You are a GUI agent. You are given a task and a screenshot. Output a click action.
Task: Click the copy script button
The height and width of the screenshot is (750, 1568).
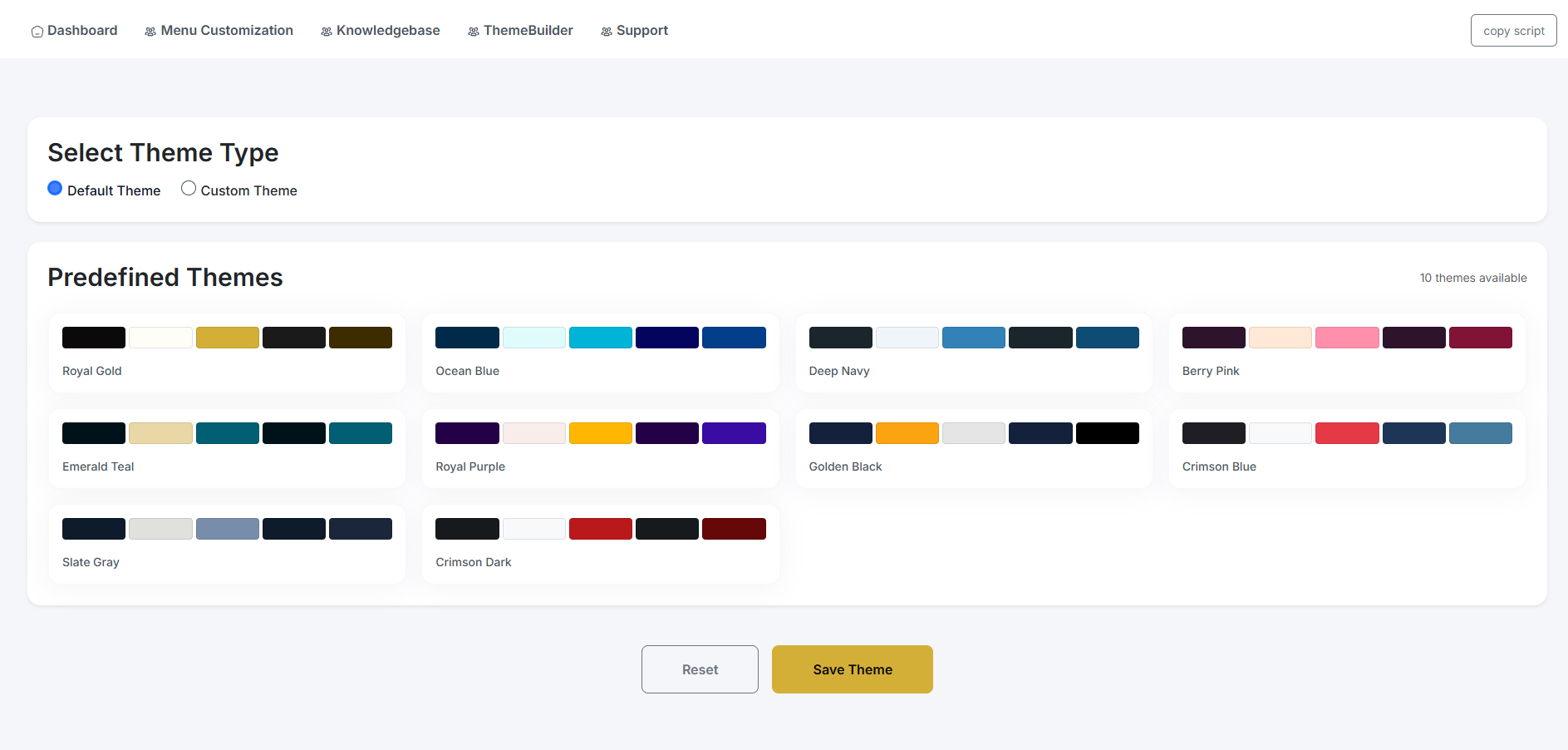click(x=1513, y=31)
